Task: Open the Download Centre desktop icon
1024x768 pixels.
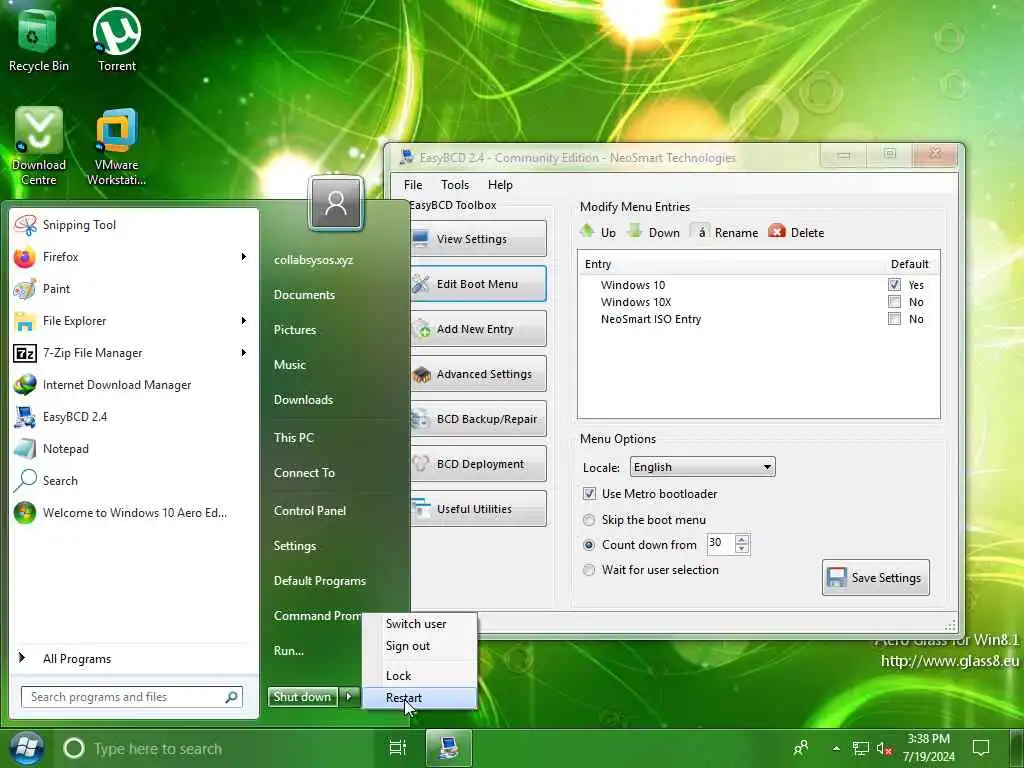Action: click(39, 146)
